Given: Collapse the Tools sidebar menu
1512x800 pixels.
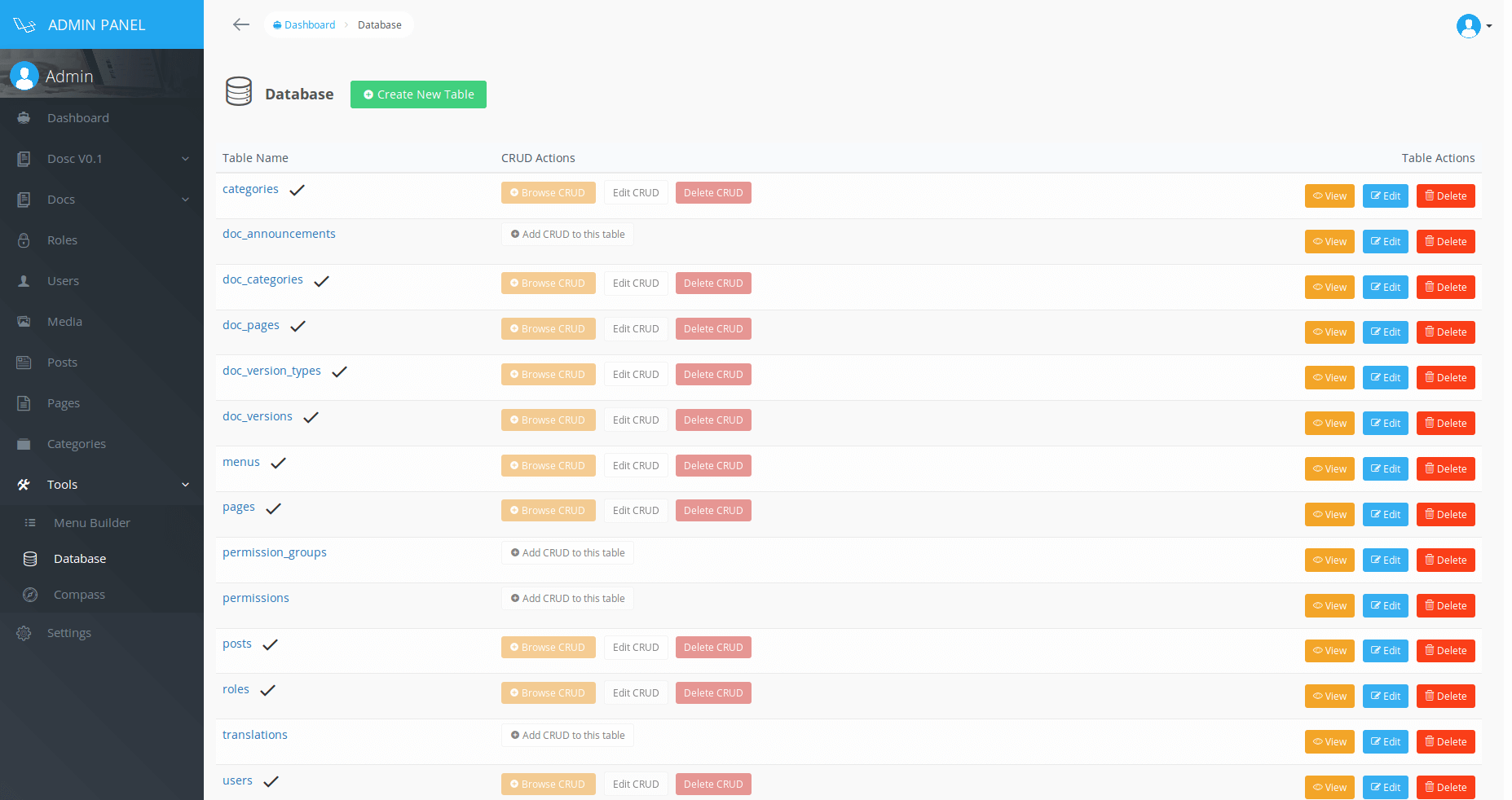Looking at the screenshot, I should (102, 485).
